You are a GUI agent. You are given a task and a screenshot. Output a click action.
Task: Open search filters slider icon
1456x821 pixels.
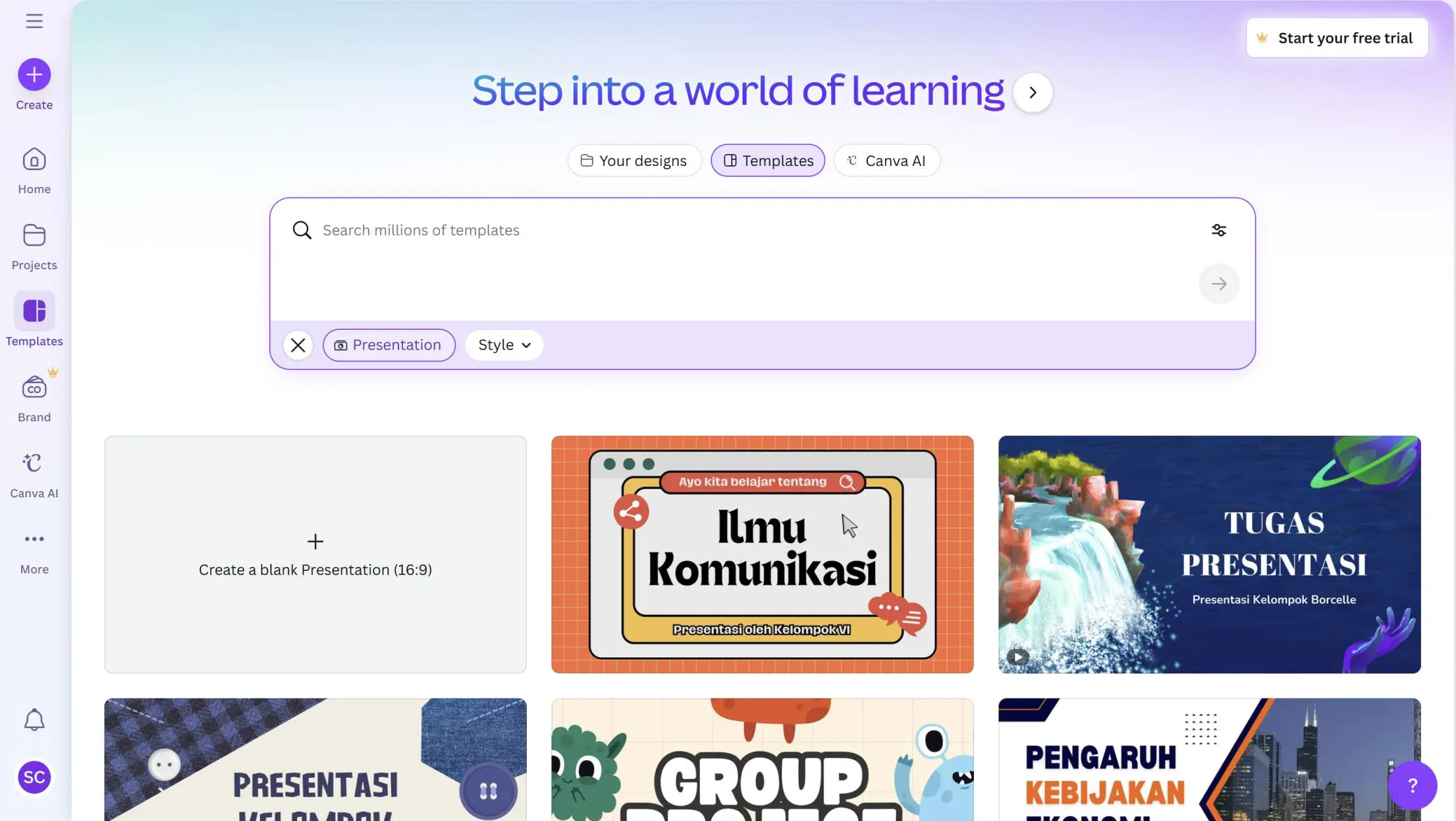click(x=1218, y=230)
